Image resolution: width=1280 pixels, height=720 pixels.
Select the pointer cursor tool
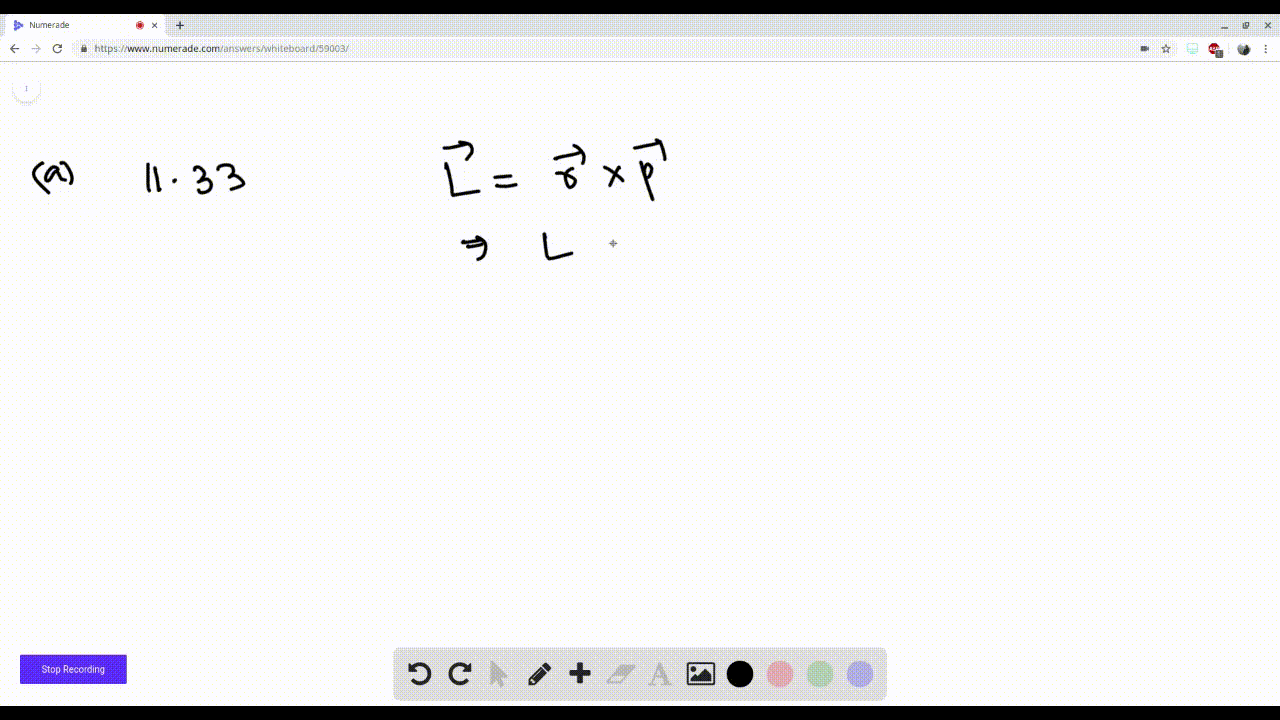point(499,674)
